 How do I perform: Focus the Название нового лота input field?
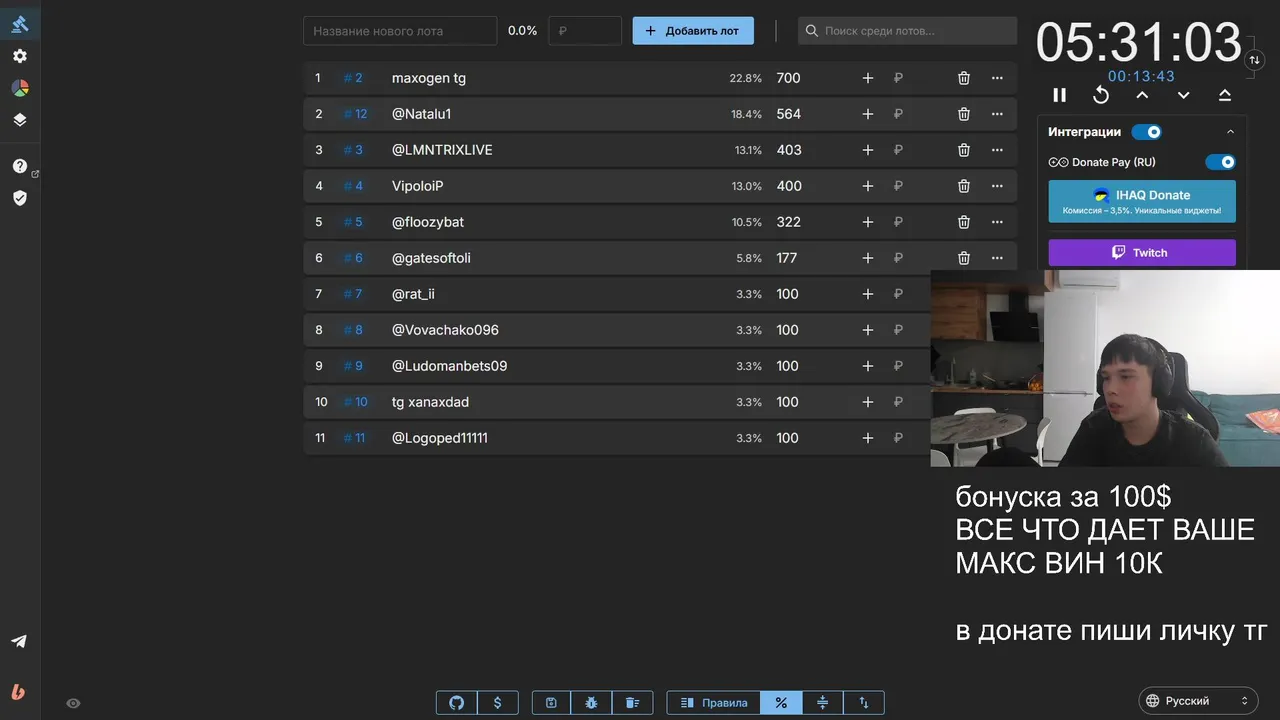click(x=400, y=31)
